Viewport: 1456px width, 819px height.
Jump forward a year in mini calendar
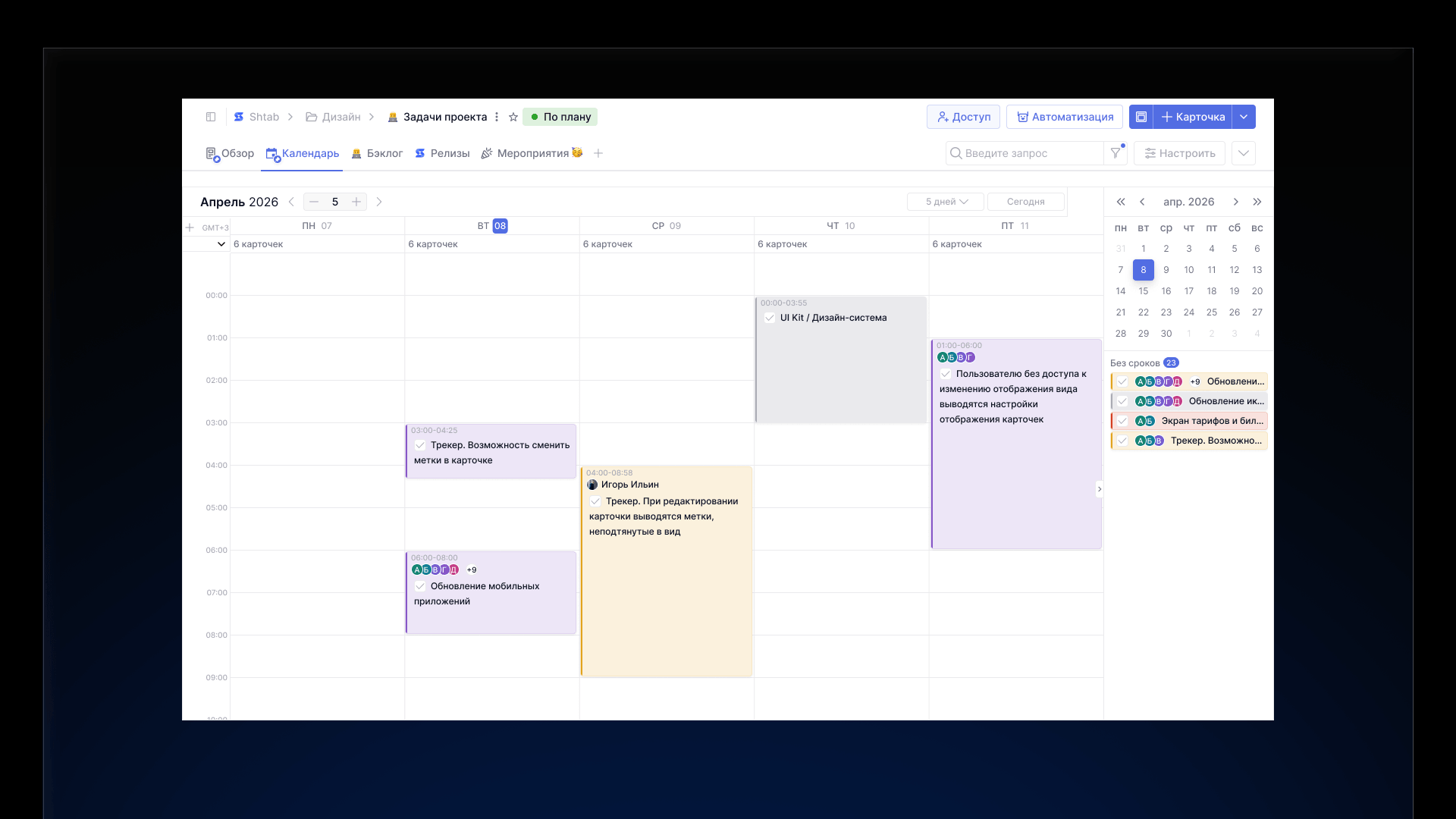pyautogui.click(x=1257, y=202)
